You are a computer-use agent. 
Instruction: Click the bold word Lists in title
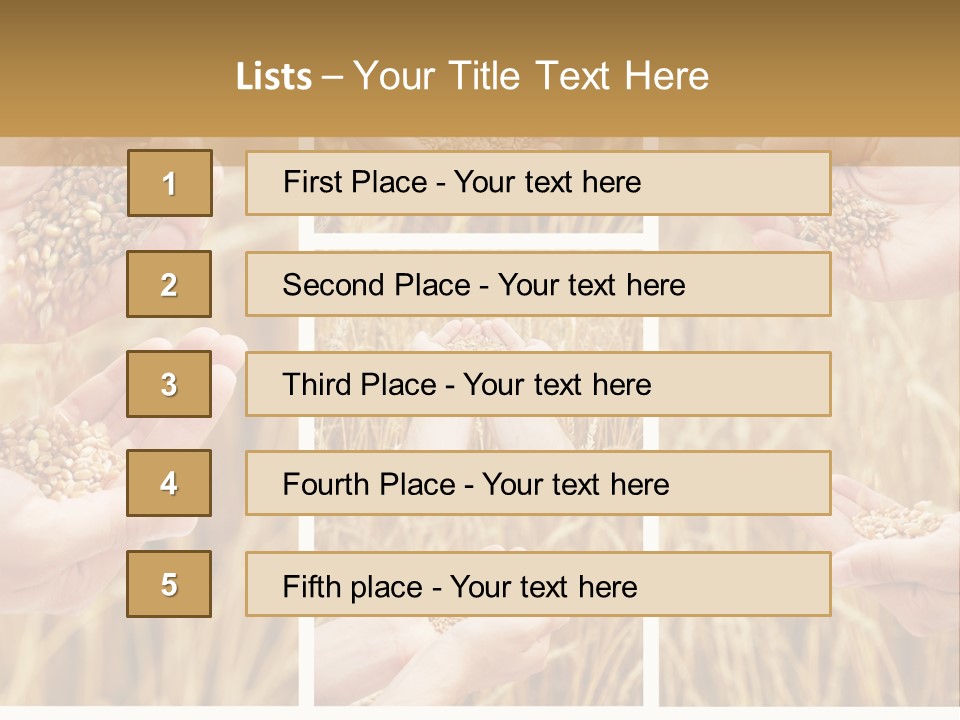pos(274,77)
